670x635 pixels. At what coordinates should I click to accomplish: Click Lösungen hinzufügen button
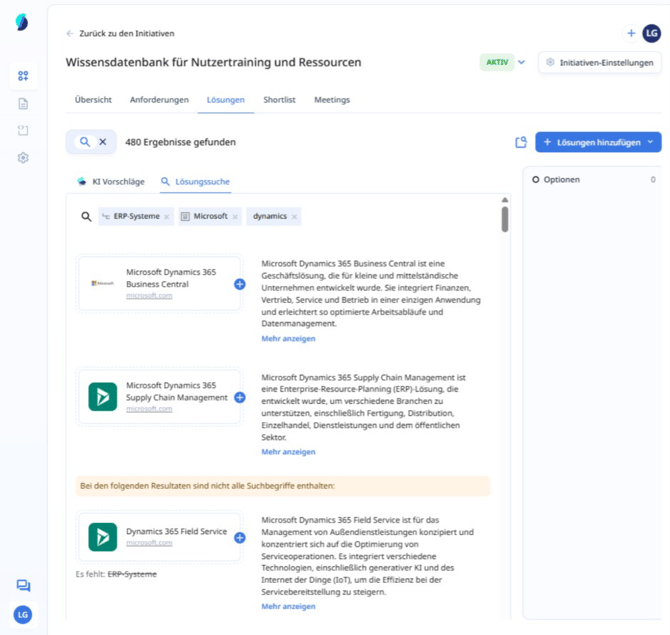pos(598,142)
